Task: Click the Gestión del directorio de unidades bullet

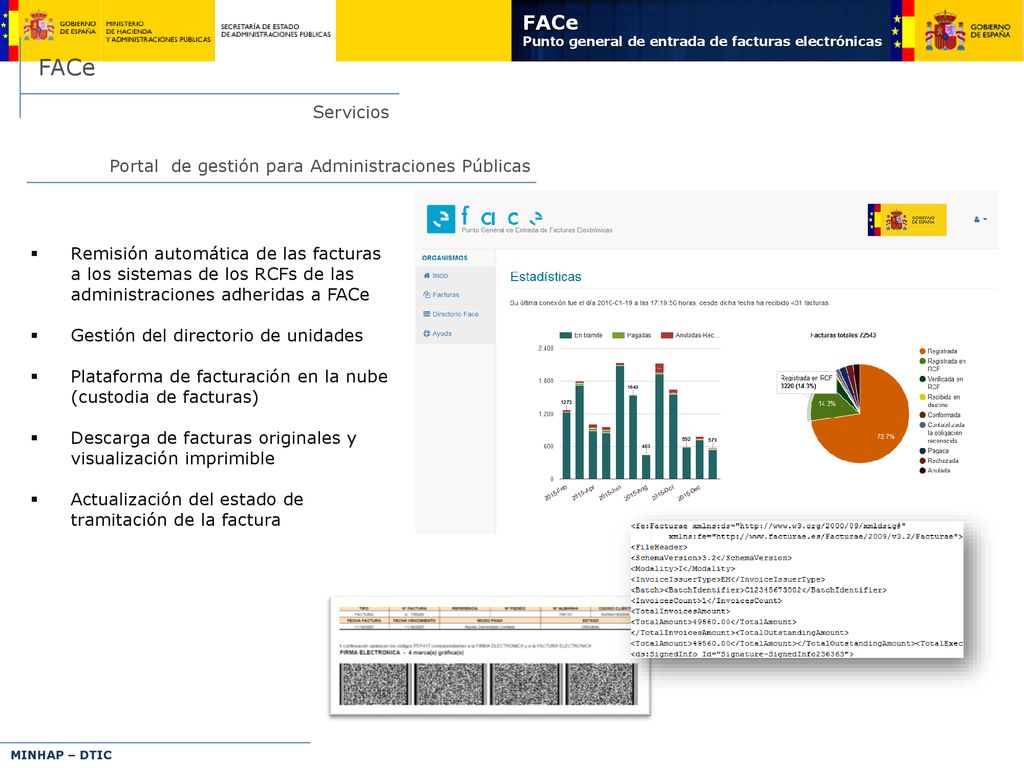Action: click(217, 336)
